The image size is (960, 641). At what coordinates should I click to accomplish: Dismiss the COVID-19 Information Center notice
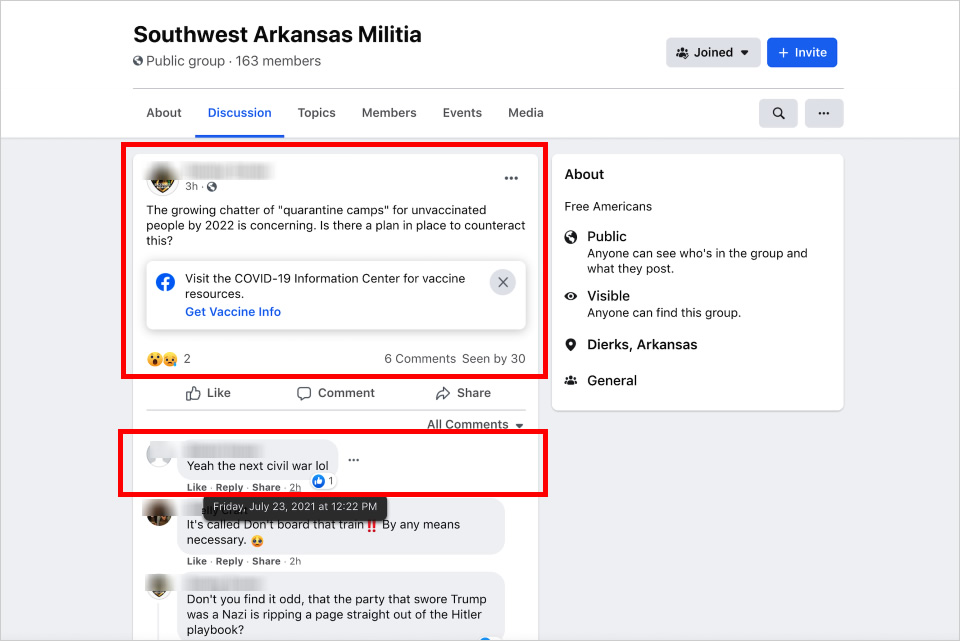(x=503, y=282)
